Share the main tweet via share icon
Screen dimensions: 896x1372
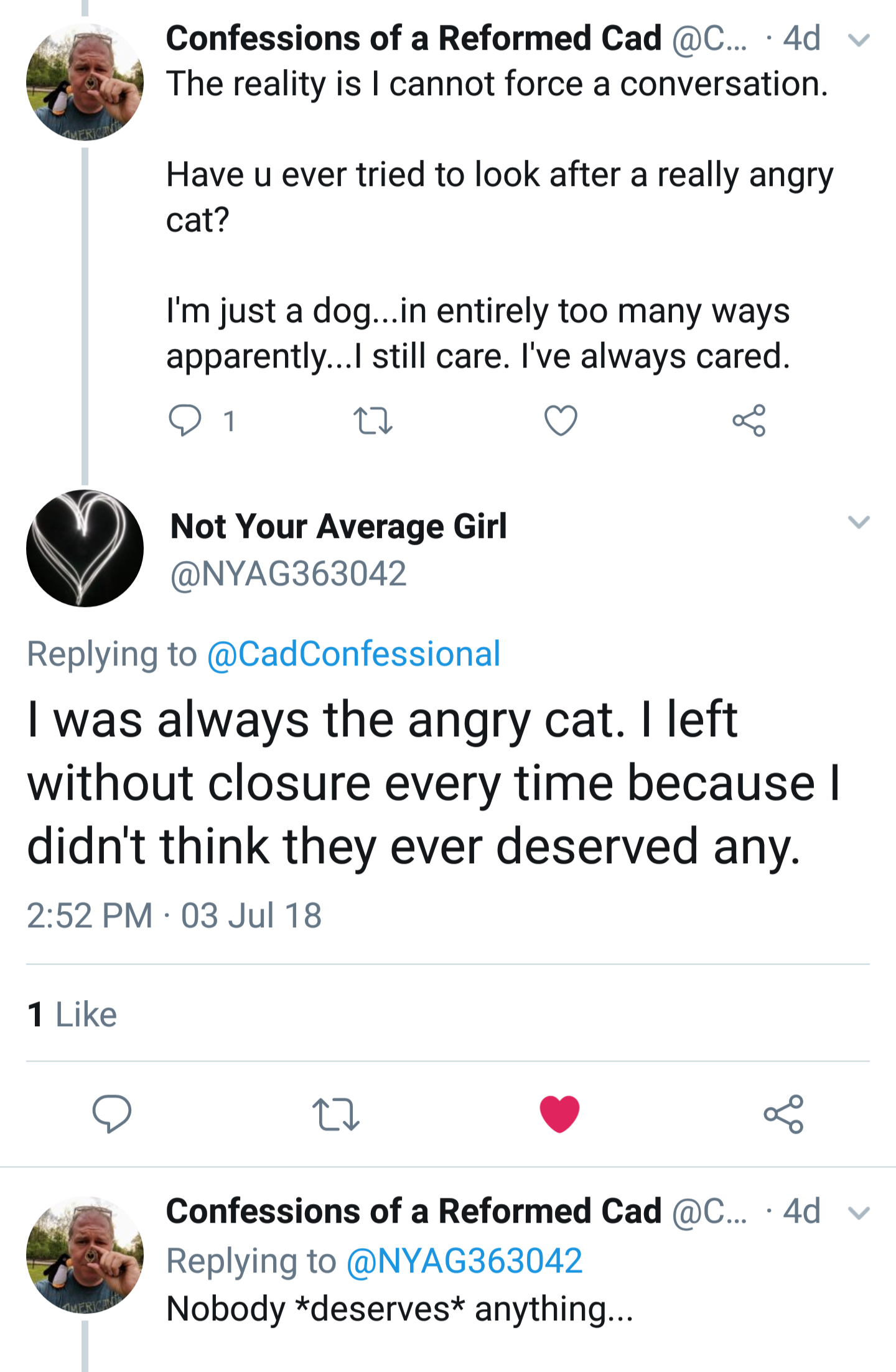[783, 1113]
